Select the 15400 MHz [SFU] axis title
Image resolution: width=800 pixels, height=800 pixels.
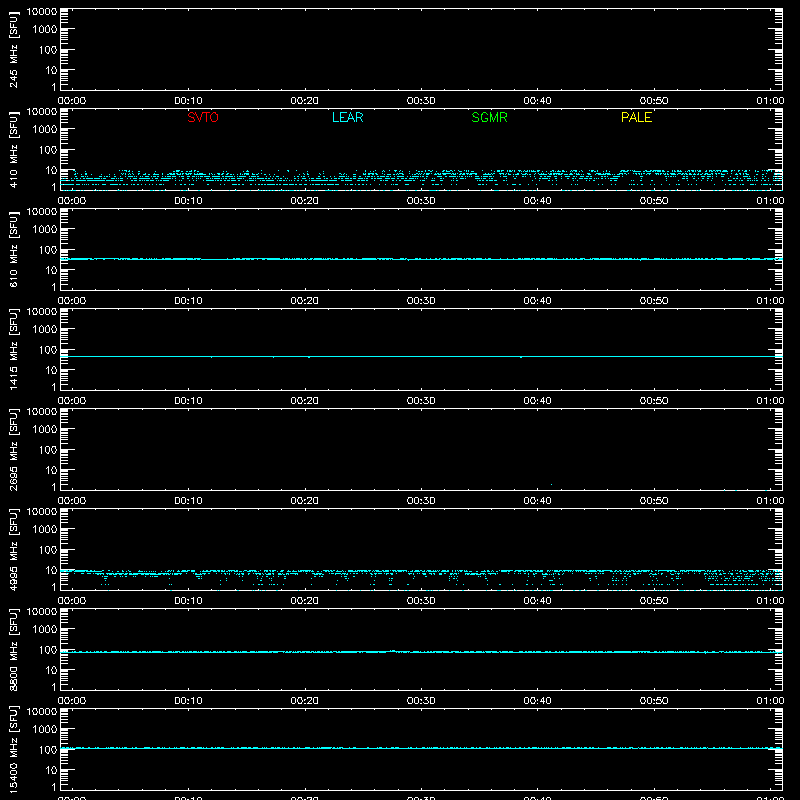[x=13, y=750]
